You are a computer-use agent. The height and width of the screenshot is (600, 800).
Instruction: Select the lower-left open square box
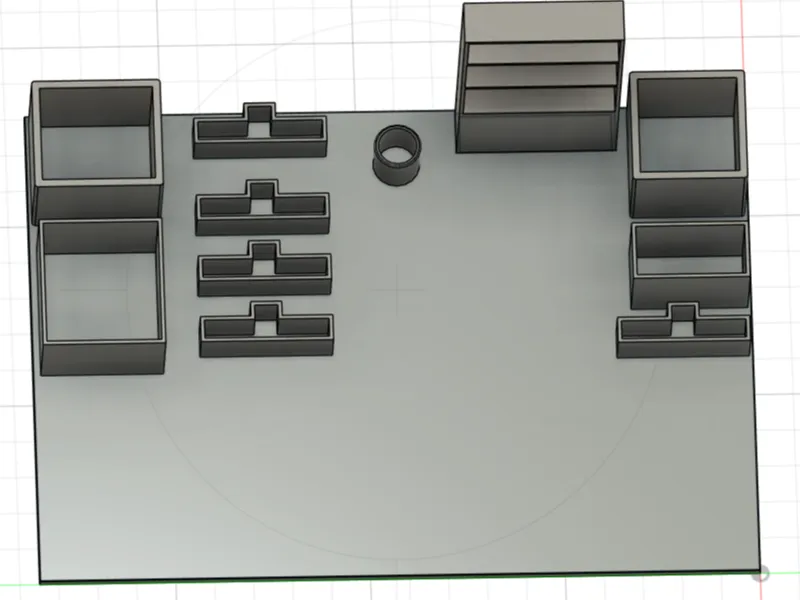click(x=102, y=298)
